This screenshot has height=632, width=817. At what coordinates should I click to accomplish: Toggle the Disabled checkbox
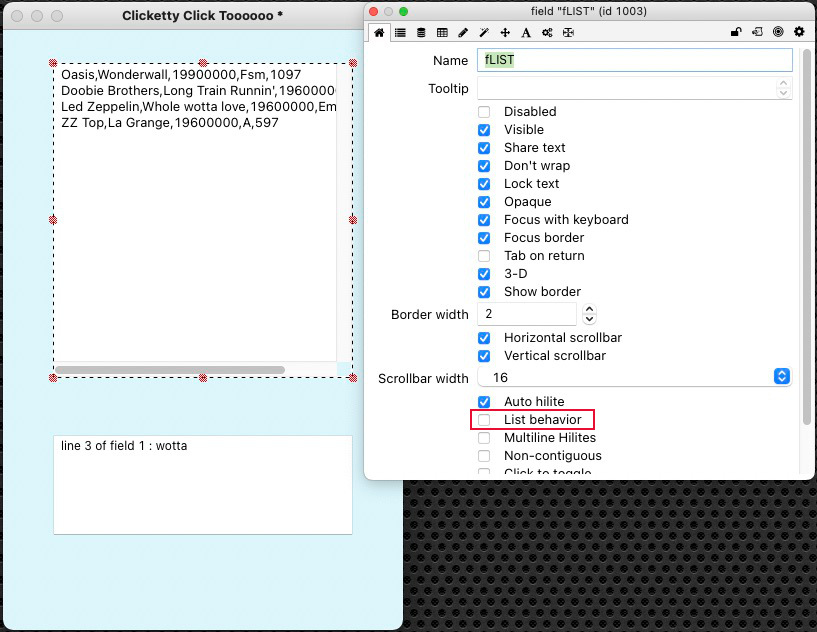484,112
